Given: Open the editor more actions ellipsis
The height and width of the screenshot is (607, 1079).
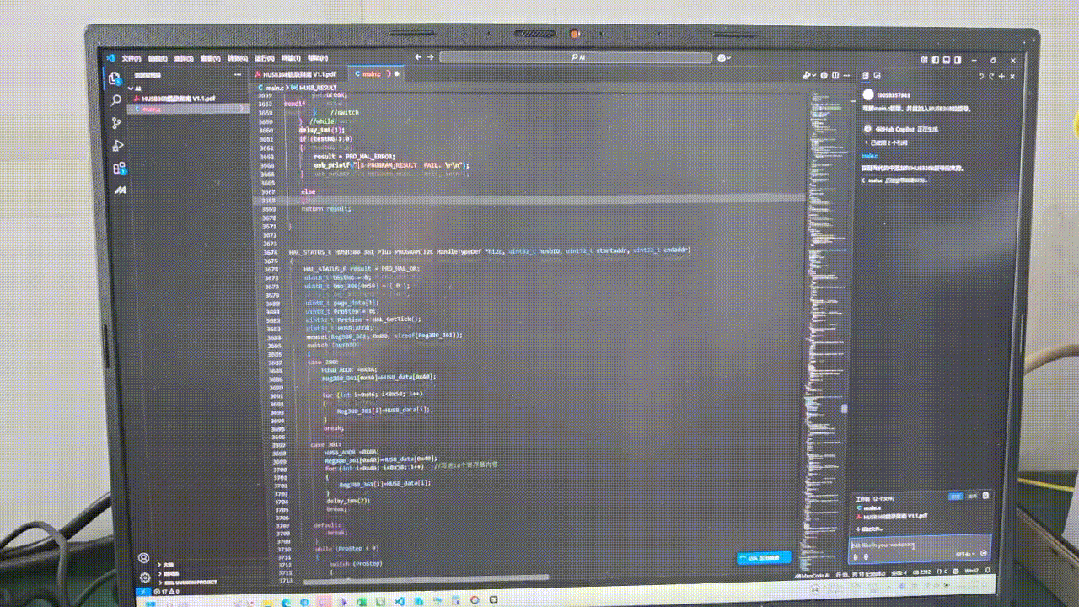Looking at the screenshot, I should (x=847, y=76).
